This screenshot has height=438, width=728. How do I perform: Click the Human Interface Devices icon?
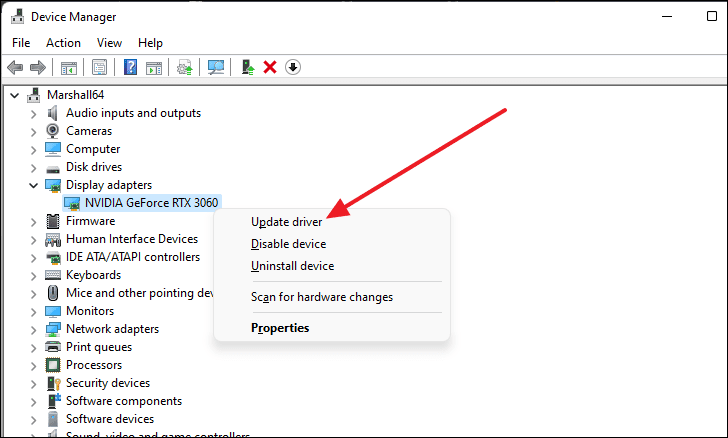point(53,240)
